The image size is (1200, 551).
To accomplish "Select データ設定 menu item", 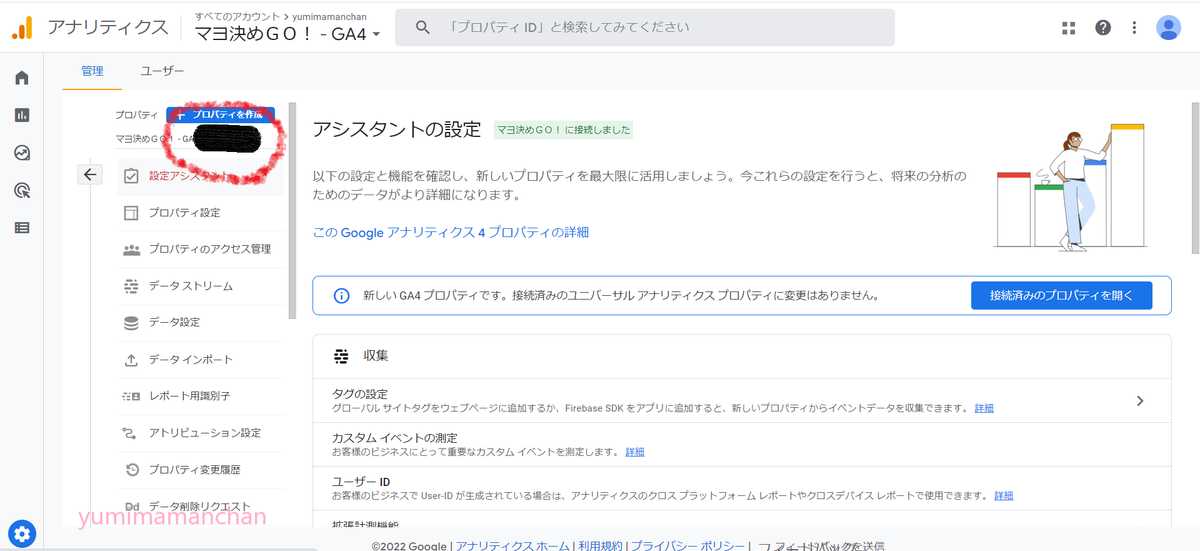I will click(x=175, y=322).
